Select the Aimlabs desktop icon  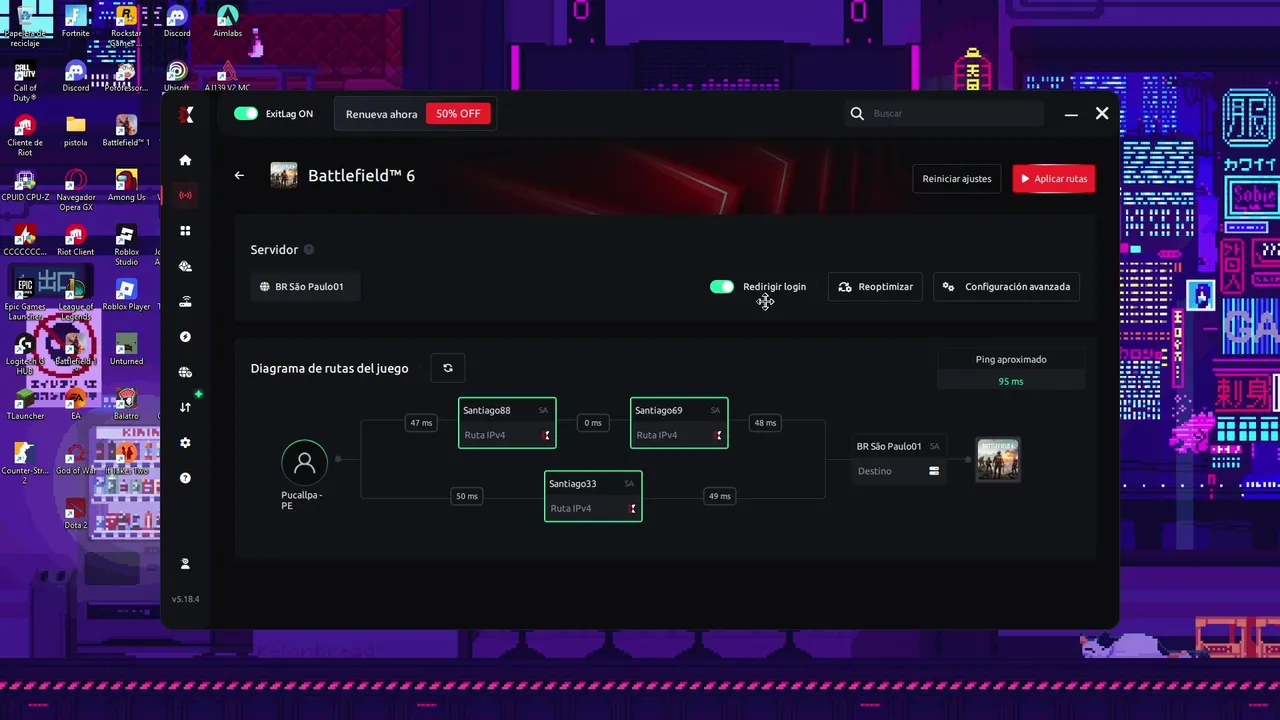[227, 21]
